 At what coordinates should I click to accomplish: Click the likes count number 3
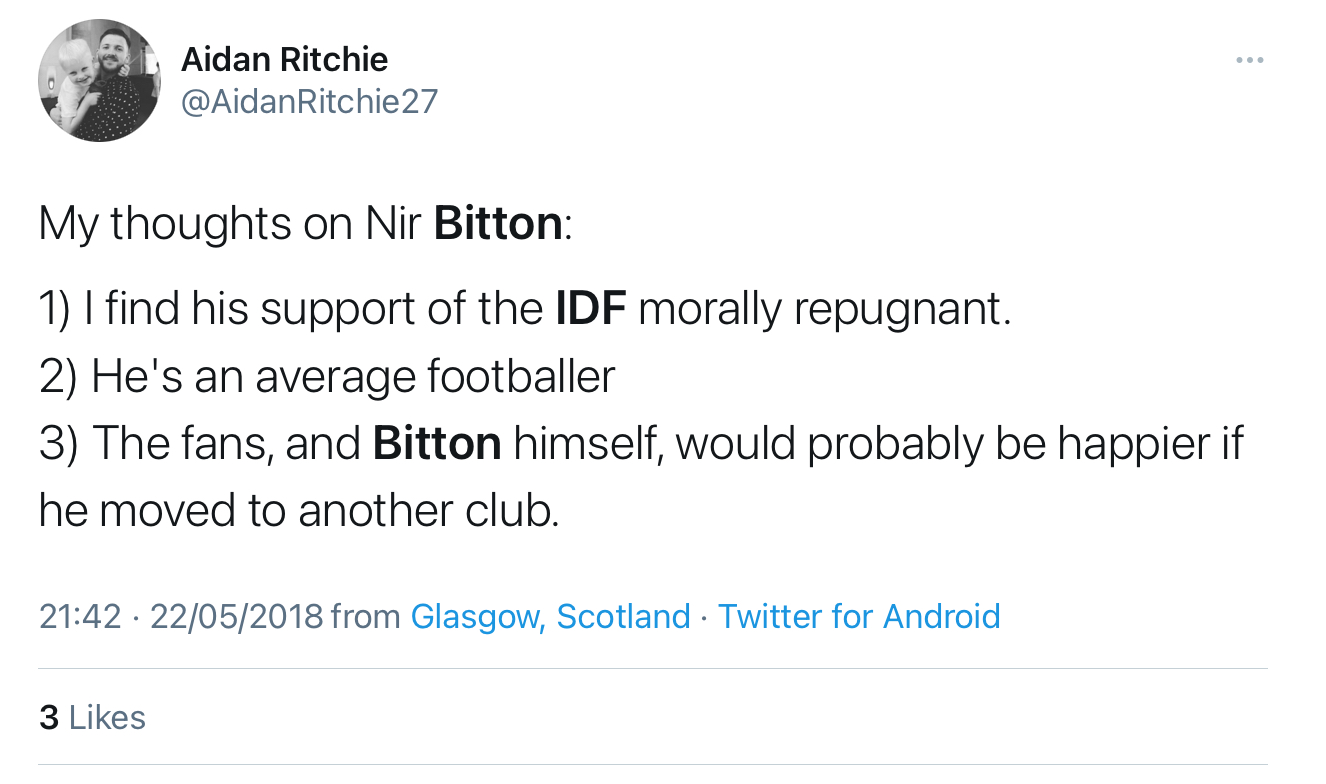(x=48, y=717)
